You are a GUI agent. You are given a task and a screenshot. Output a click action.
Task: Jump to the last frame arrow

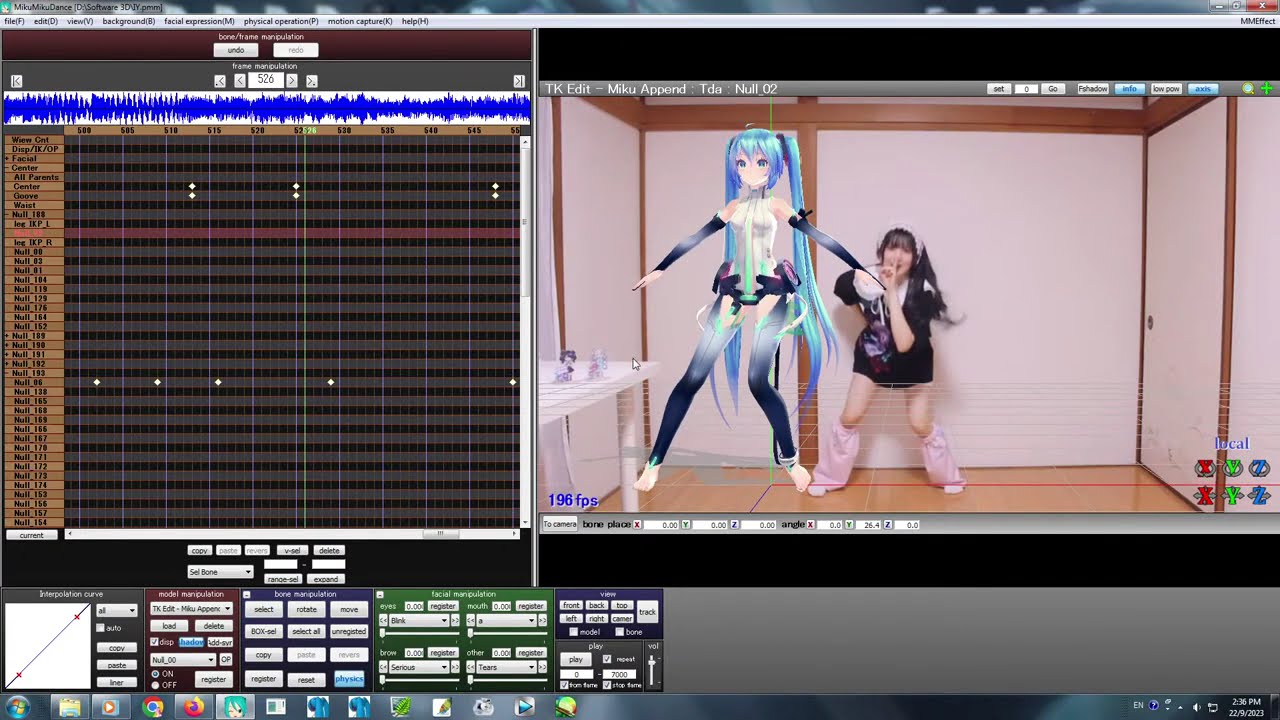(519, 81)
